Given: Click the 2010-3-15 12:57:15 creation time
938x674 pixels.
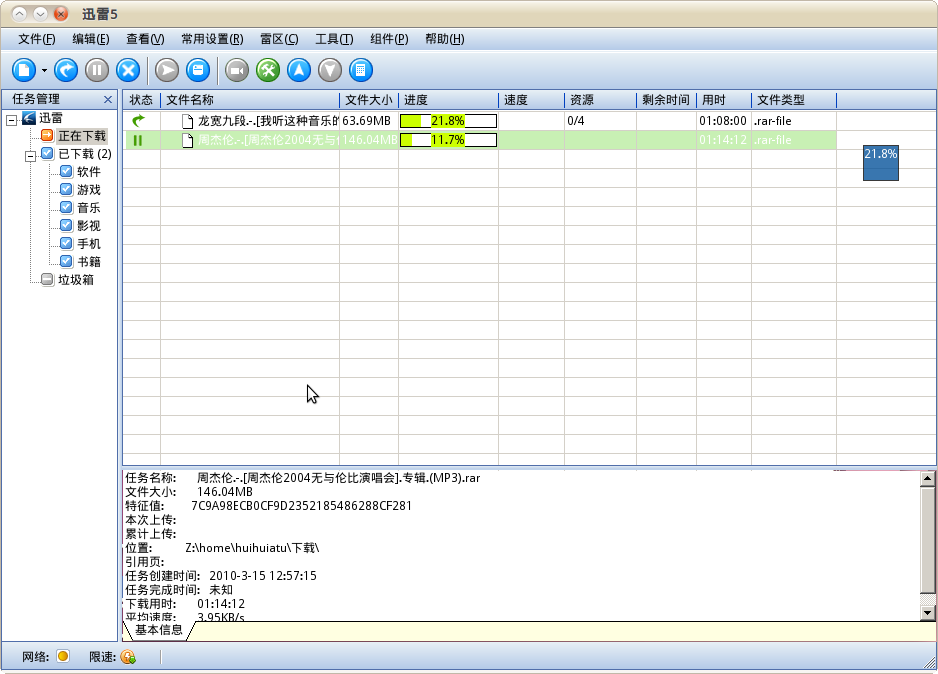Looking at the screenshot, I should (263, 576).
